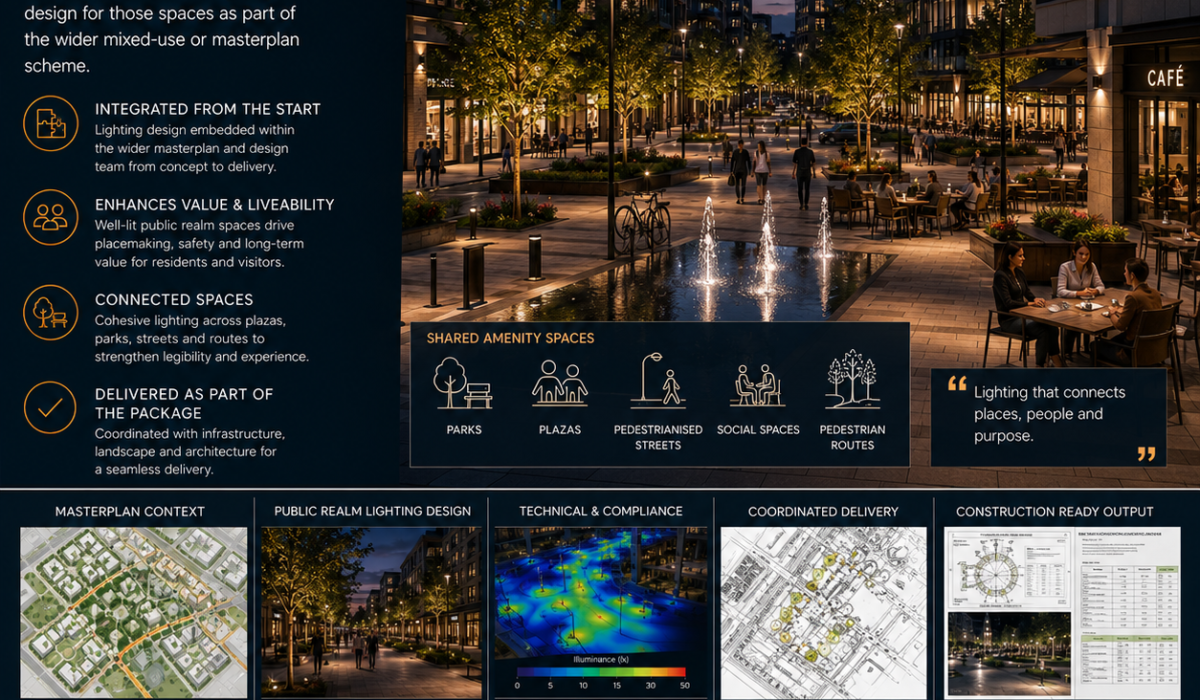Click the Technical & Compliance heading

(x=601, y=511)
